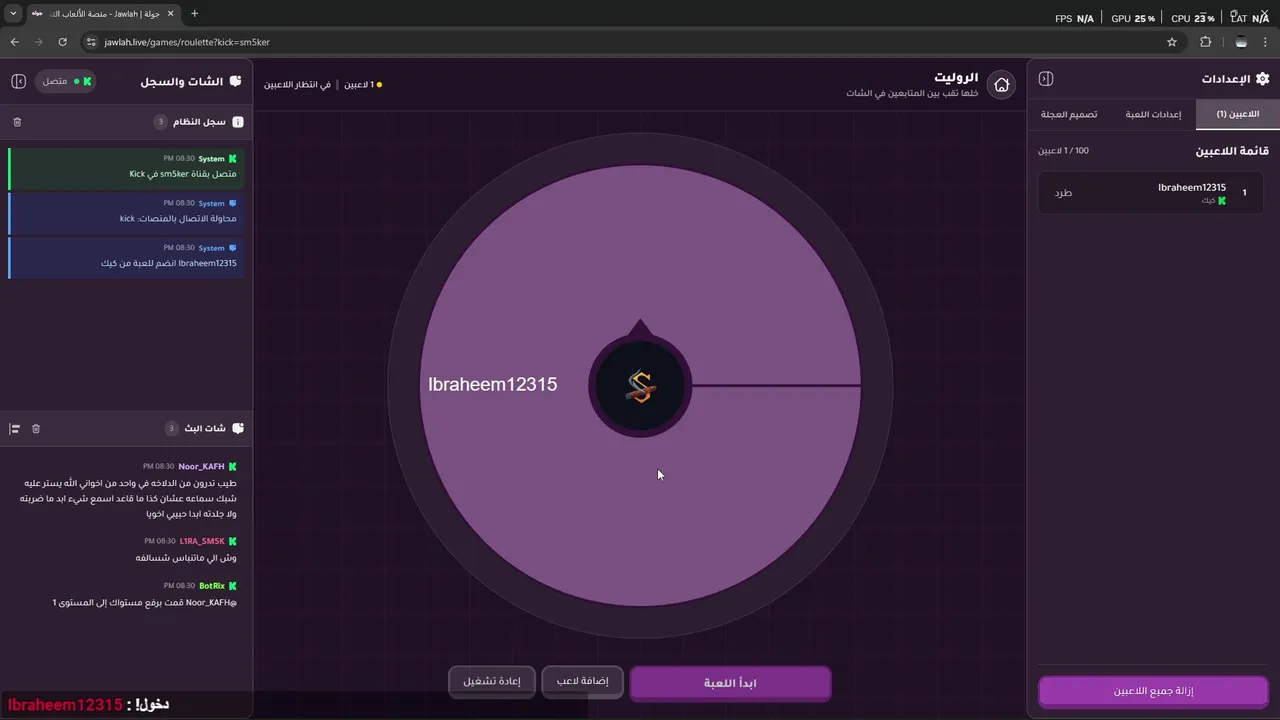Click إزالة جميع اللاعبين button
This screenshot has width=1280, height=720.
pos(1153,691)
